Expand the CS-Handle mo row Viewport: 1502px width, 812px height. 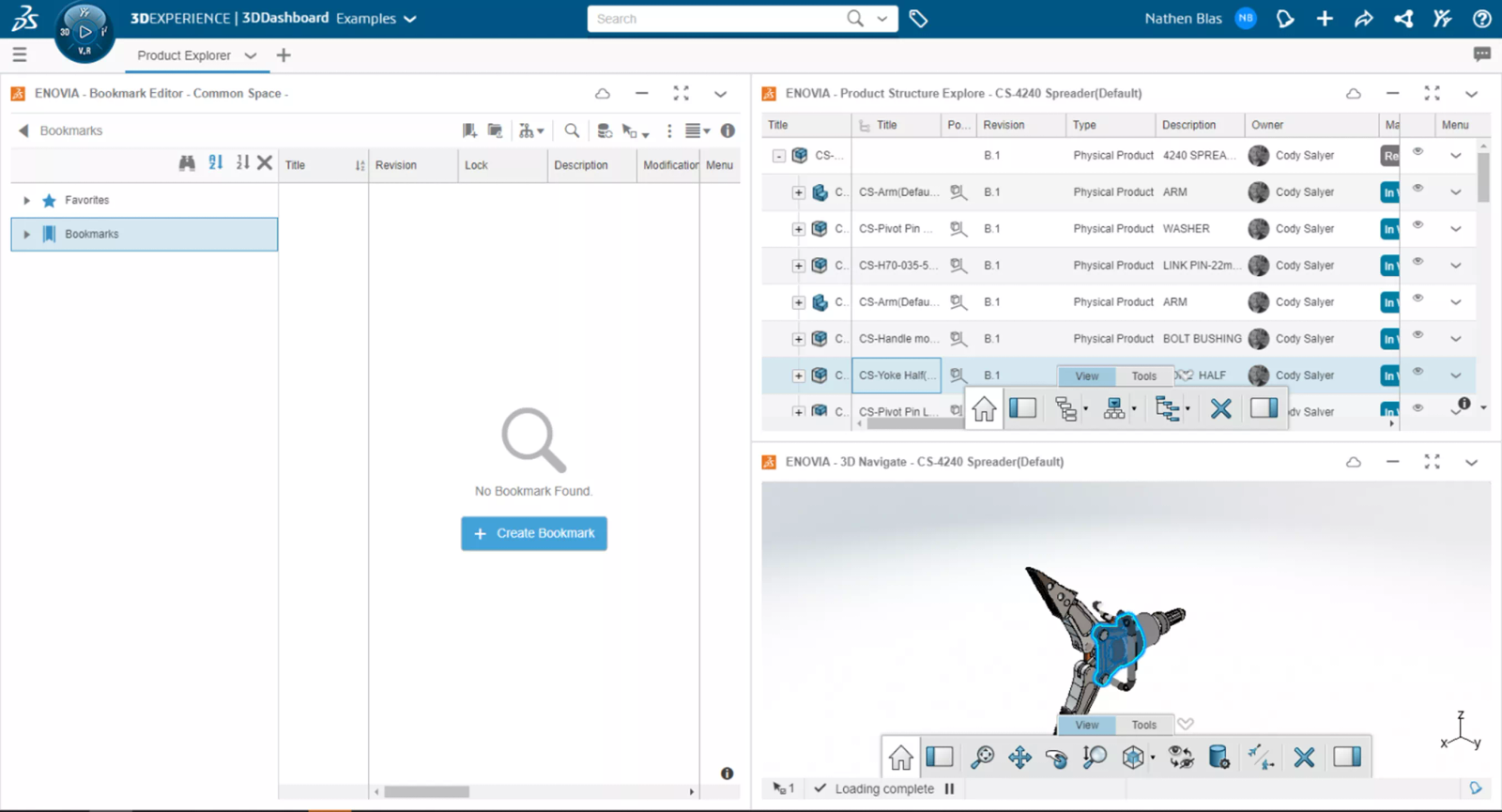pos(798,339)
